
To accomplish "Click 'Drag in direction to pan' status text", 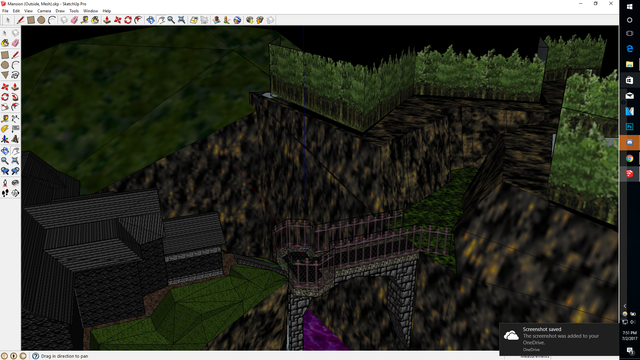I will tap(64, 356).
